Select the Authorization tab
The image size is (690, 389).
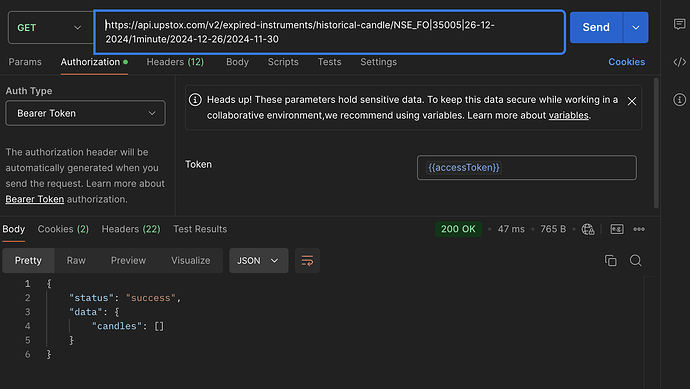tap(94, 62)
